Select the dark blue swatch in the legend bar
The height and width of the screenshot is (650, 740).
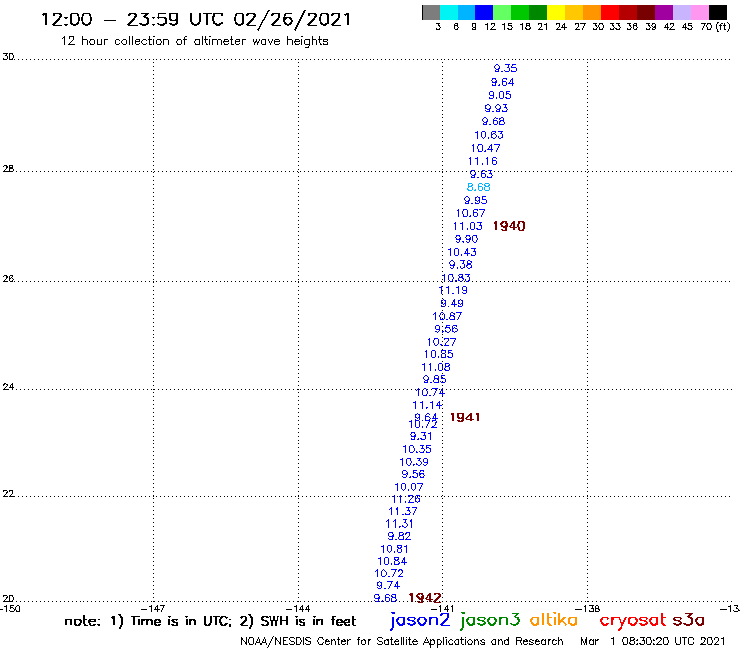pos(484,12)
